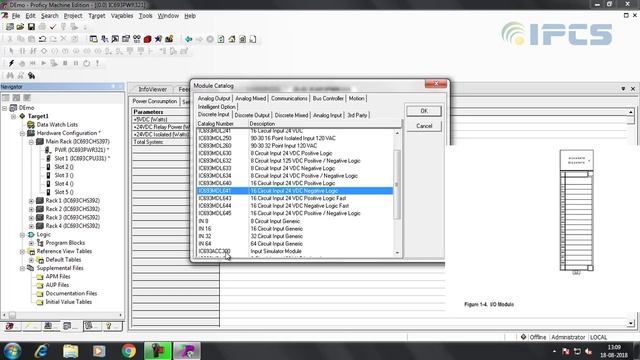Viewport: 640px width, 360px height.
Task: Open the Documentation Files folder
Action: 71,293
